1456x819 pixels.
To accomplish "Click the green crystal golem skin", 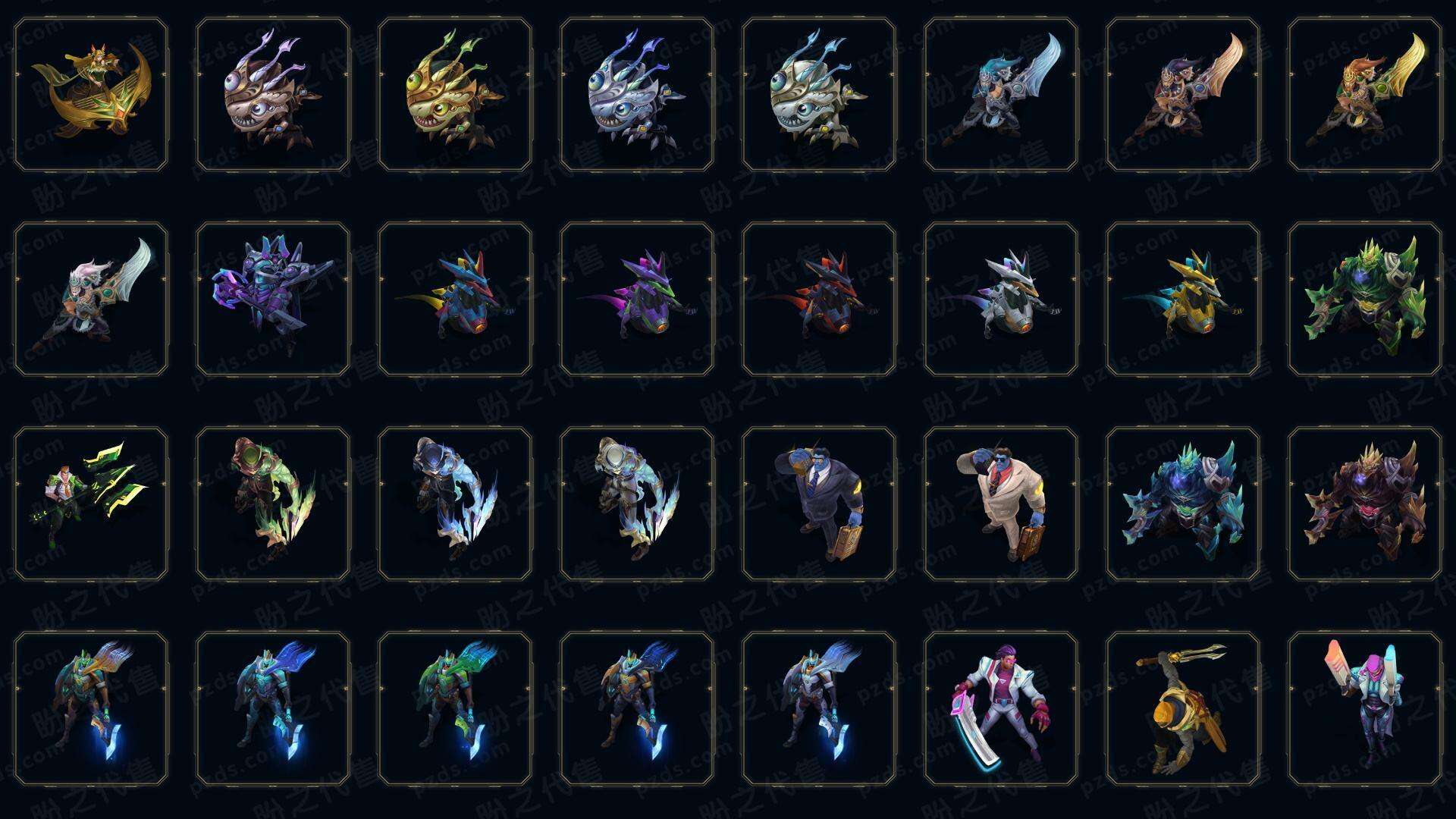I will [1365, 299].
